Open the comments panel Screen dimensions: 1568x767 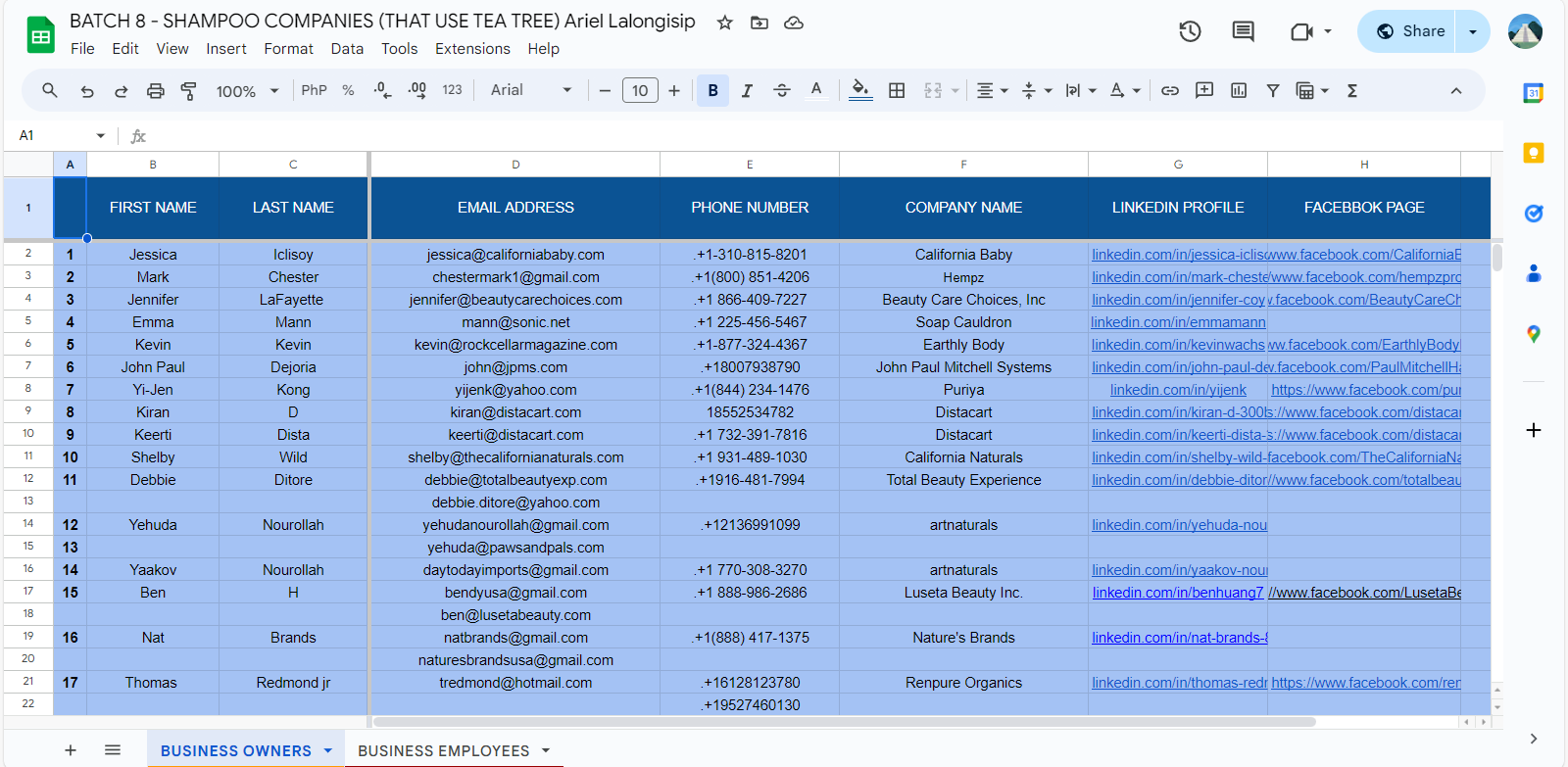tap(1243, 31)
